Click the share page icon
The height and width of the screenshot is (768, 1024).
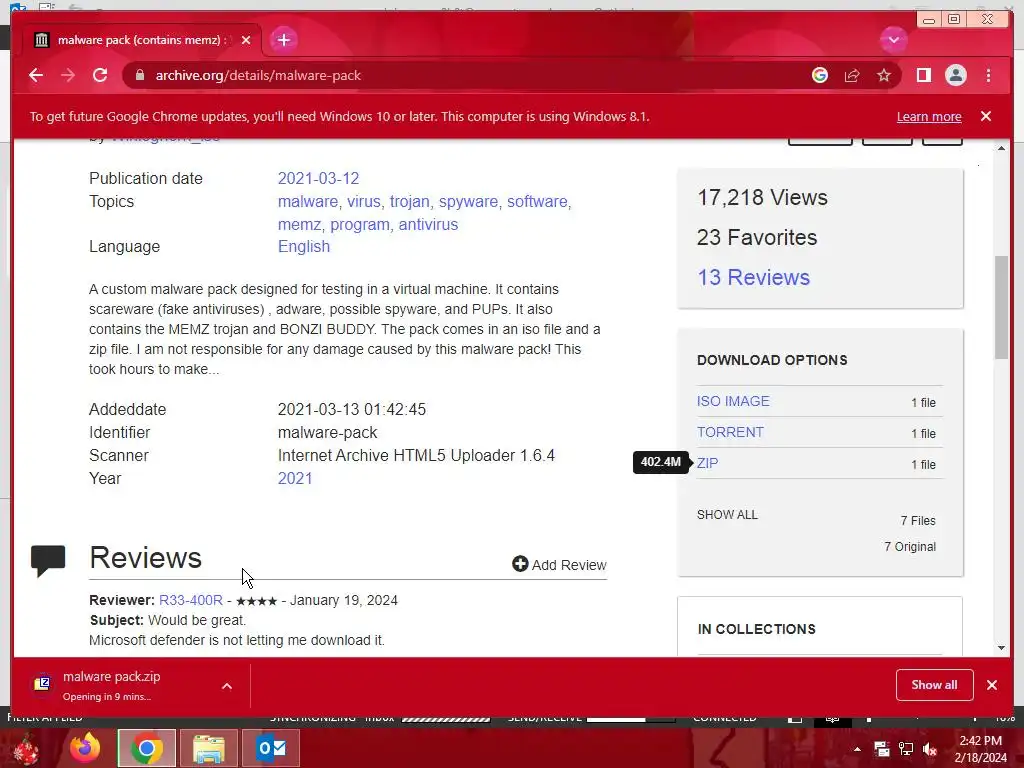click(852, 75)
